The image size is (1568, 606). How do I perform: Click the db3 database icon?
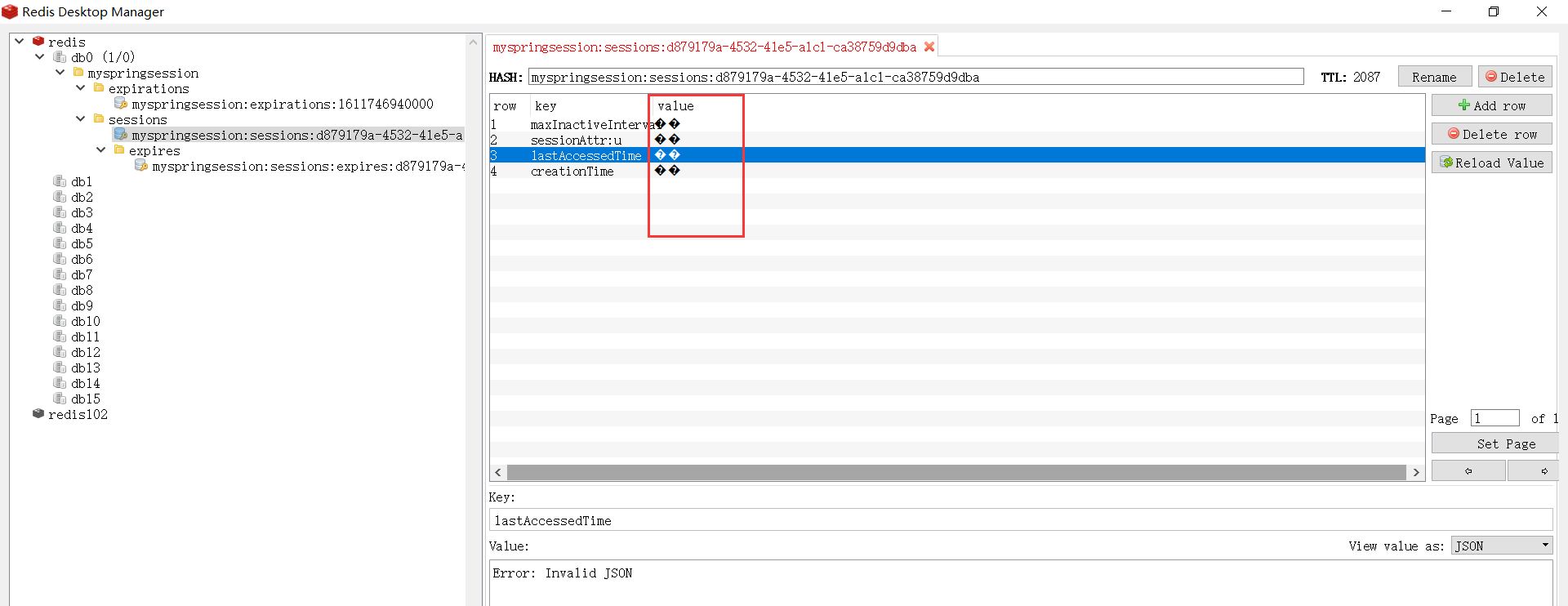click(59, 212)
